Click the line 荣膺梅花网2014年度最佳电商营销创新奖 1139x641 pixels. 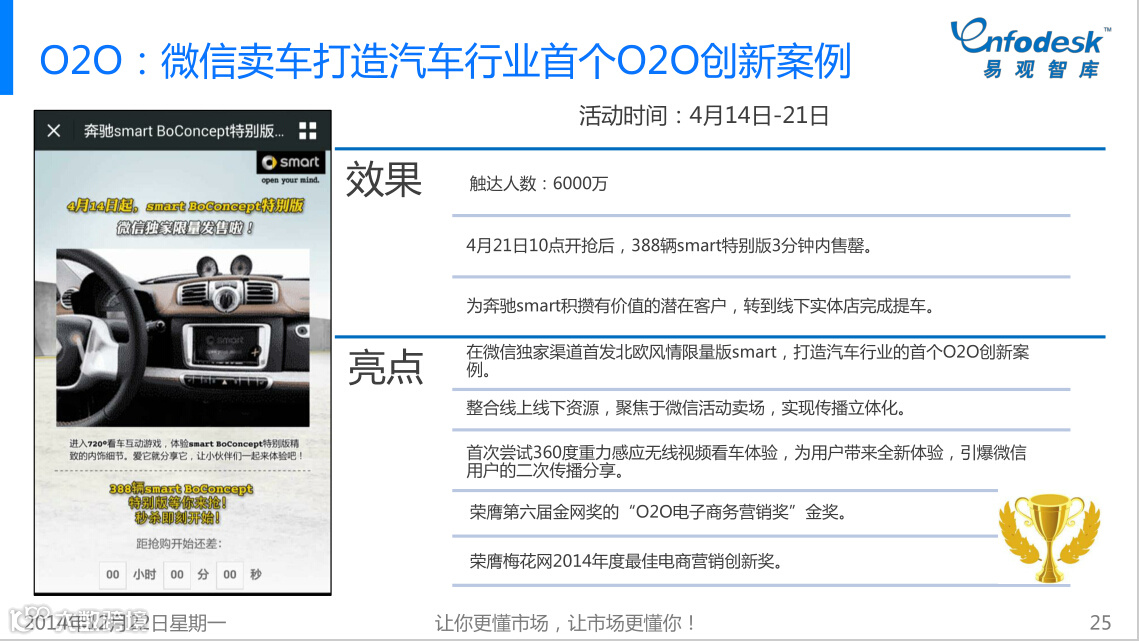625,562
